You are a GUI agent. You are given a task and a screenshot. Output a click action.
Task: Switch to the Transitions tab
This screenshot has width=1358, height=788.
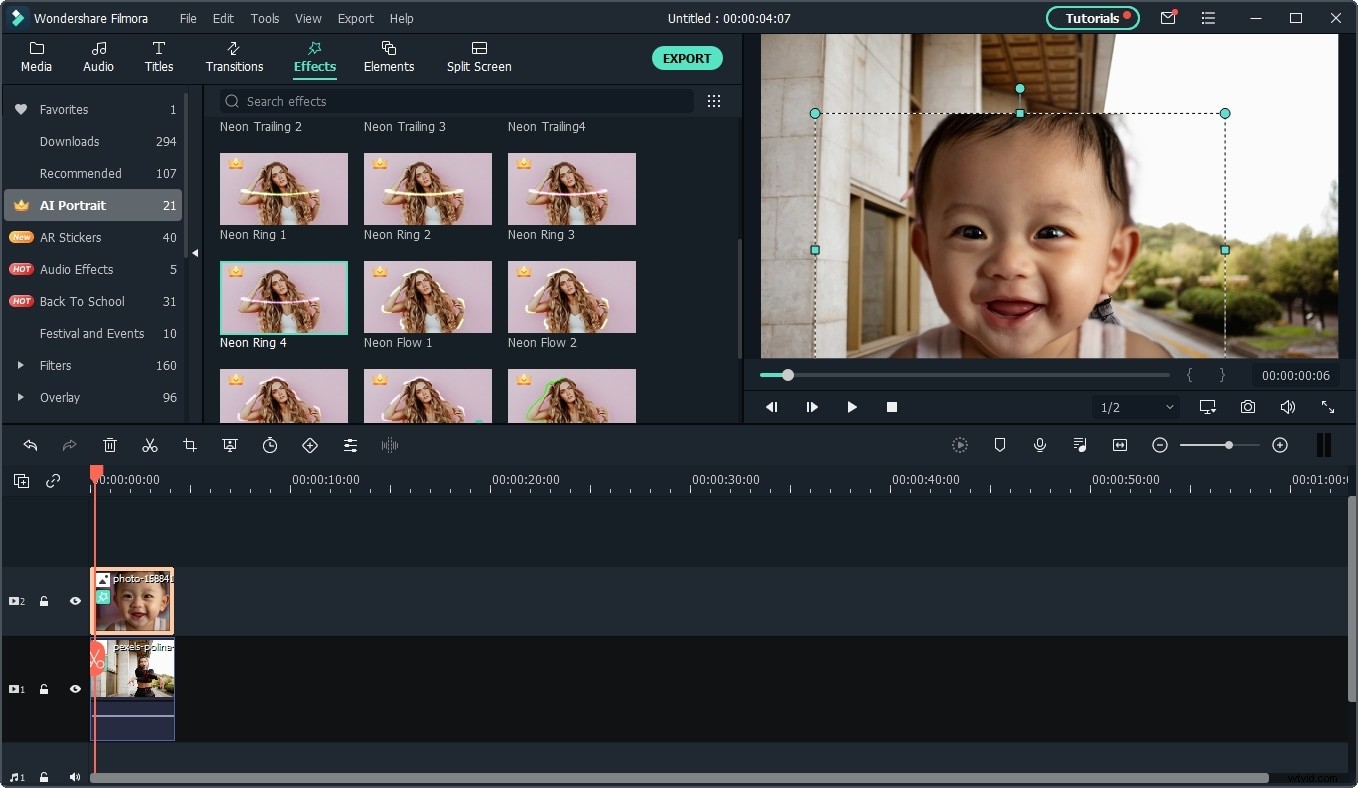coord(234,57)
